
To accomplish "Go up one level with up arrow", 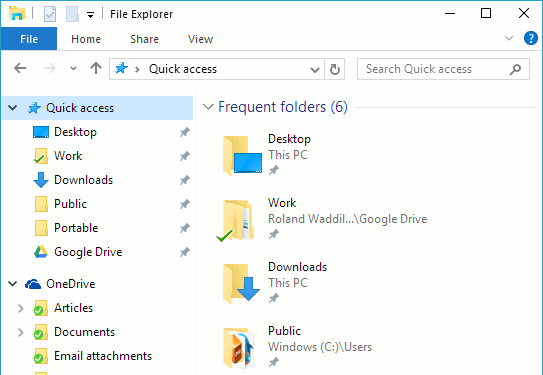I will (x=96, y=68).
